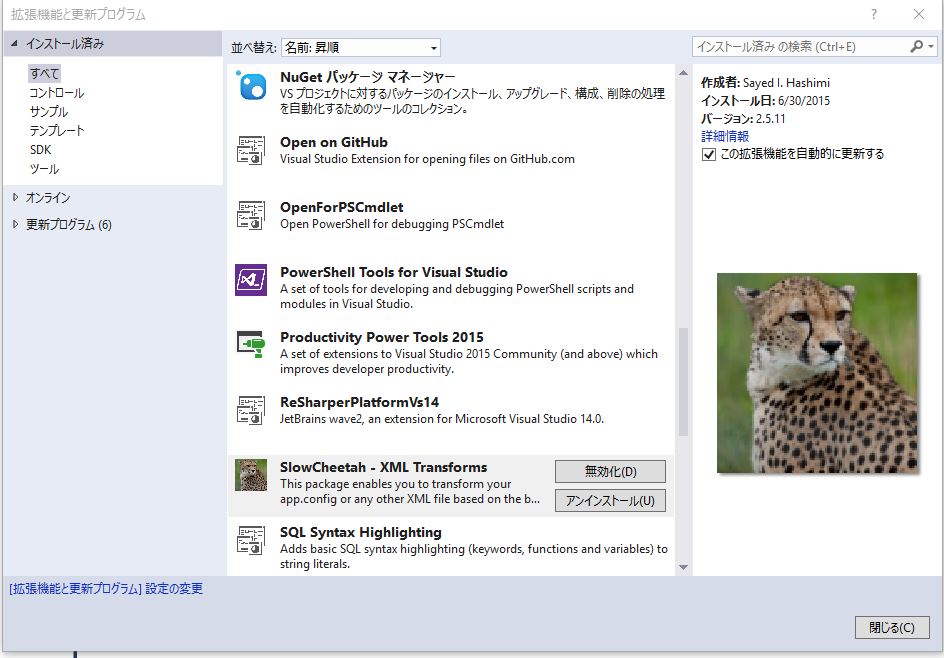The width and height of the screenshot is (944, 658).
Task: Select ツール category
Action: tap(45, 169)
